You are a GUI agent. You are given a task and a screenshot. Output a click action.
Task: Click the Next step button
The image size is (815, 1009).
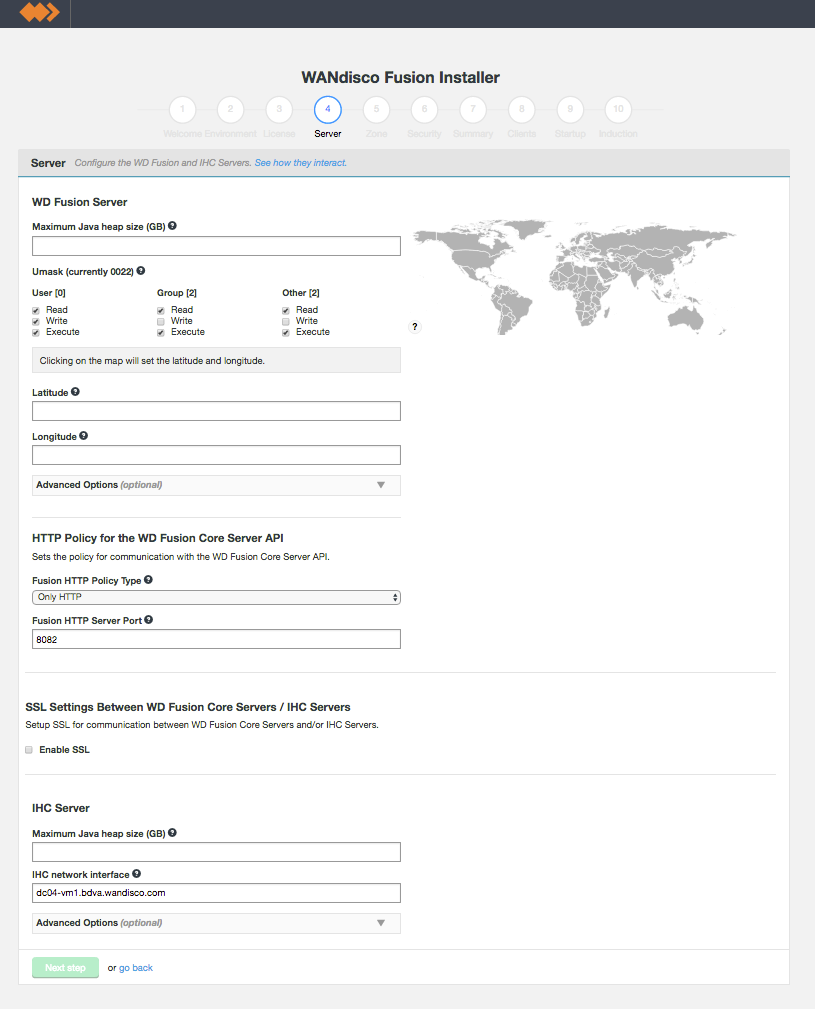point(66,967)
